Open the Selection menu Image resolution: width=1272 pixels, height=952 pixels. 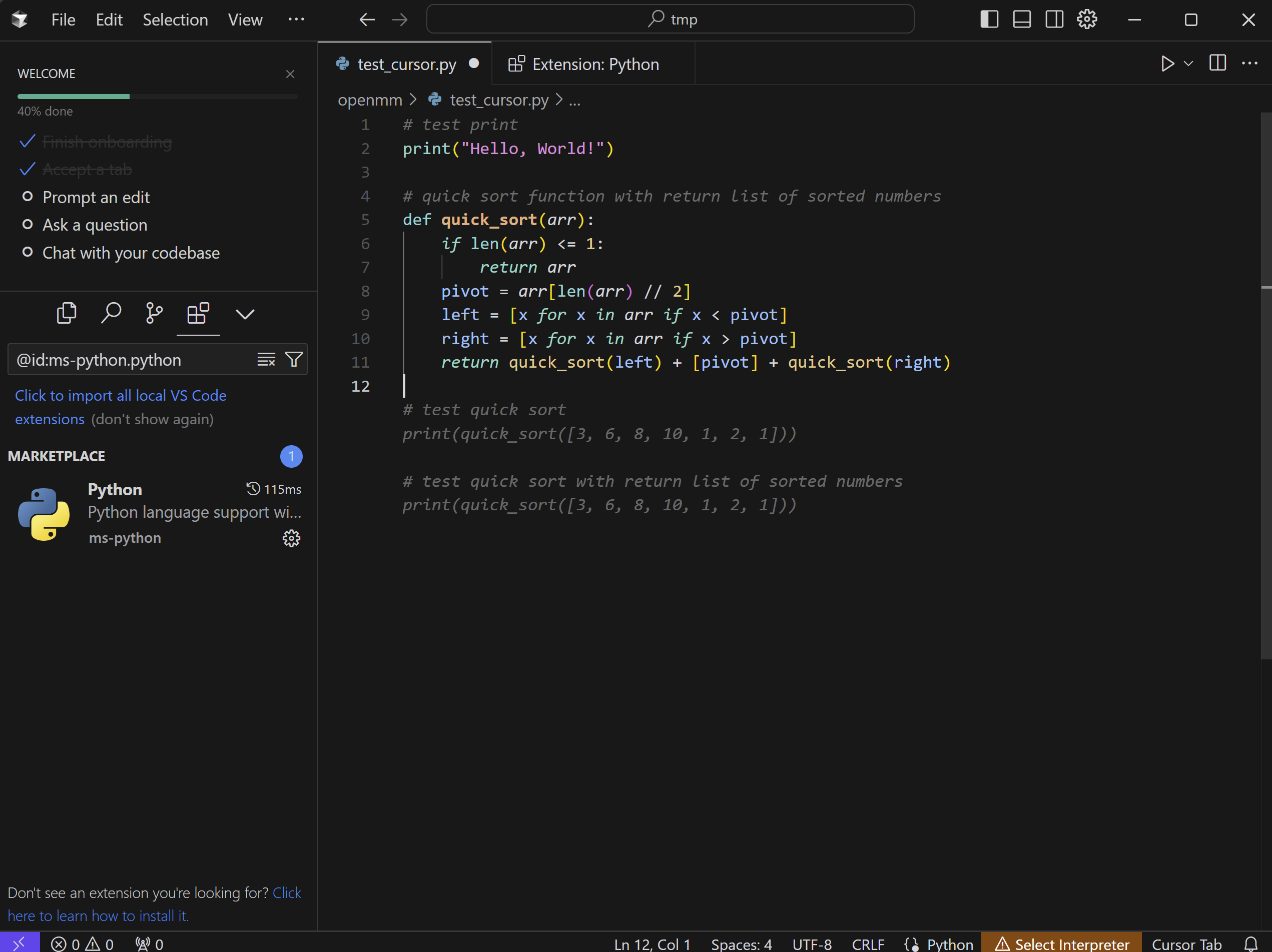(x=176, y=20)
